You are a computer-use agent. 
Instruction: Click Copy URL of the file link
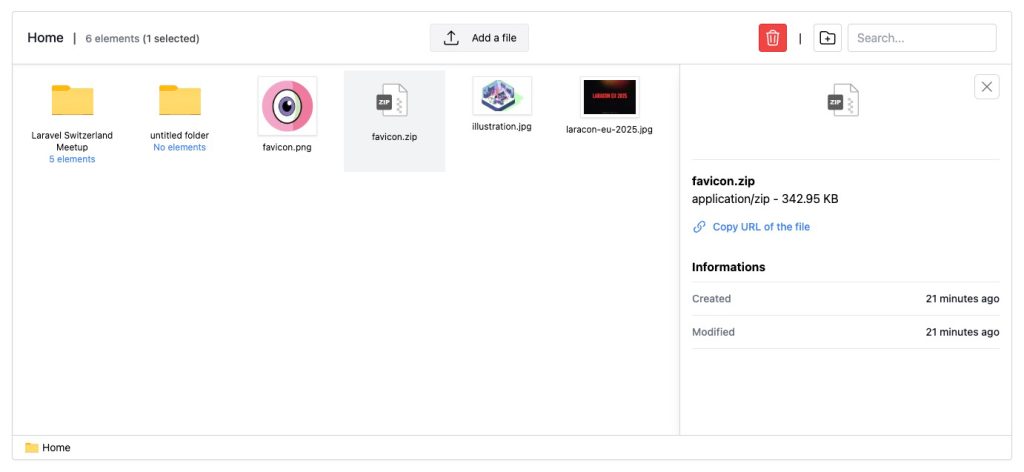(761, 227)
